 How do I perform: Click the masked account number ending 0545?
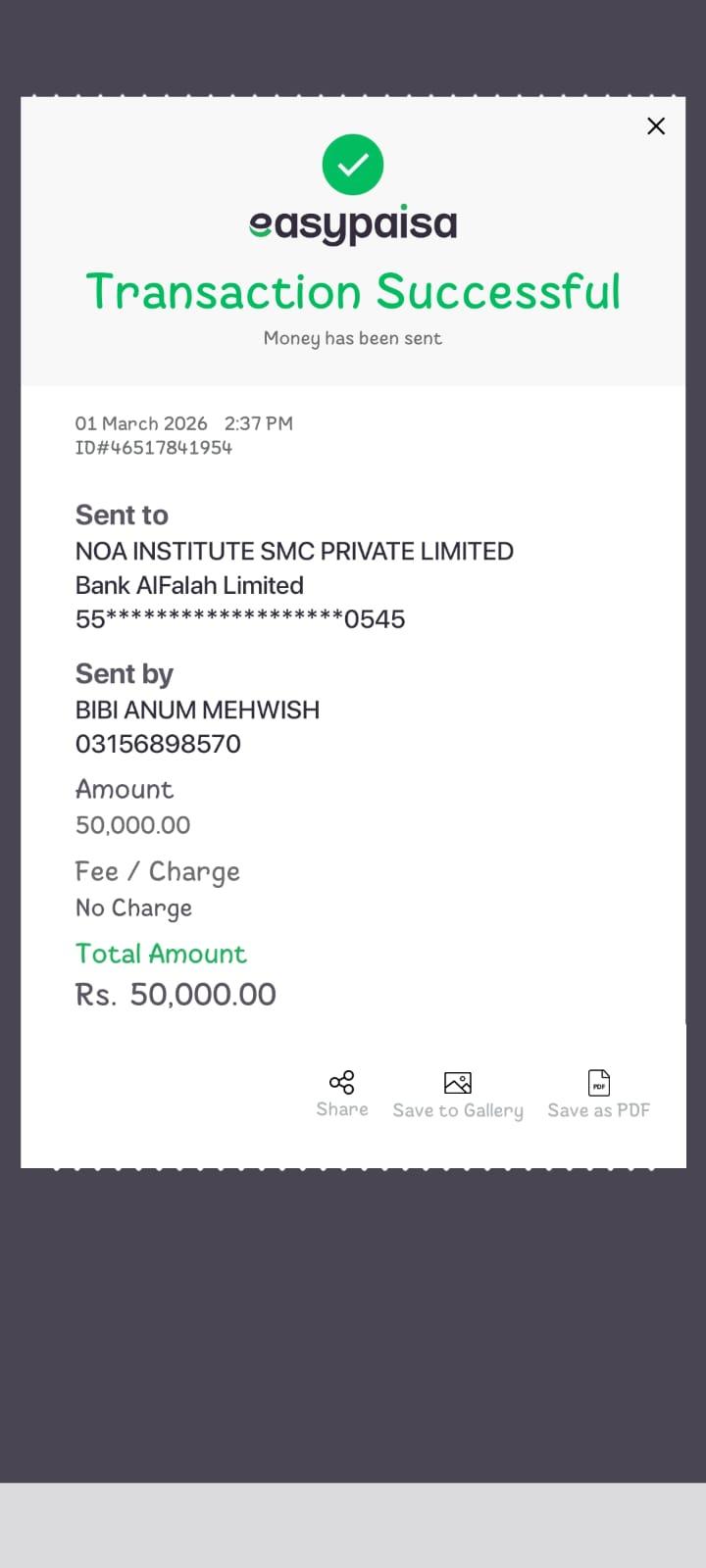(x=240, y=619)
